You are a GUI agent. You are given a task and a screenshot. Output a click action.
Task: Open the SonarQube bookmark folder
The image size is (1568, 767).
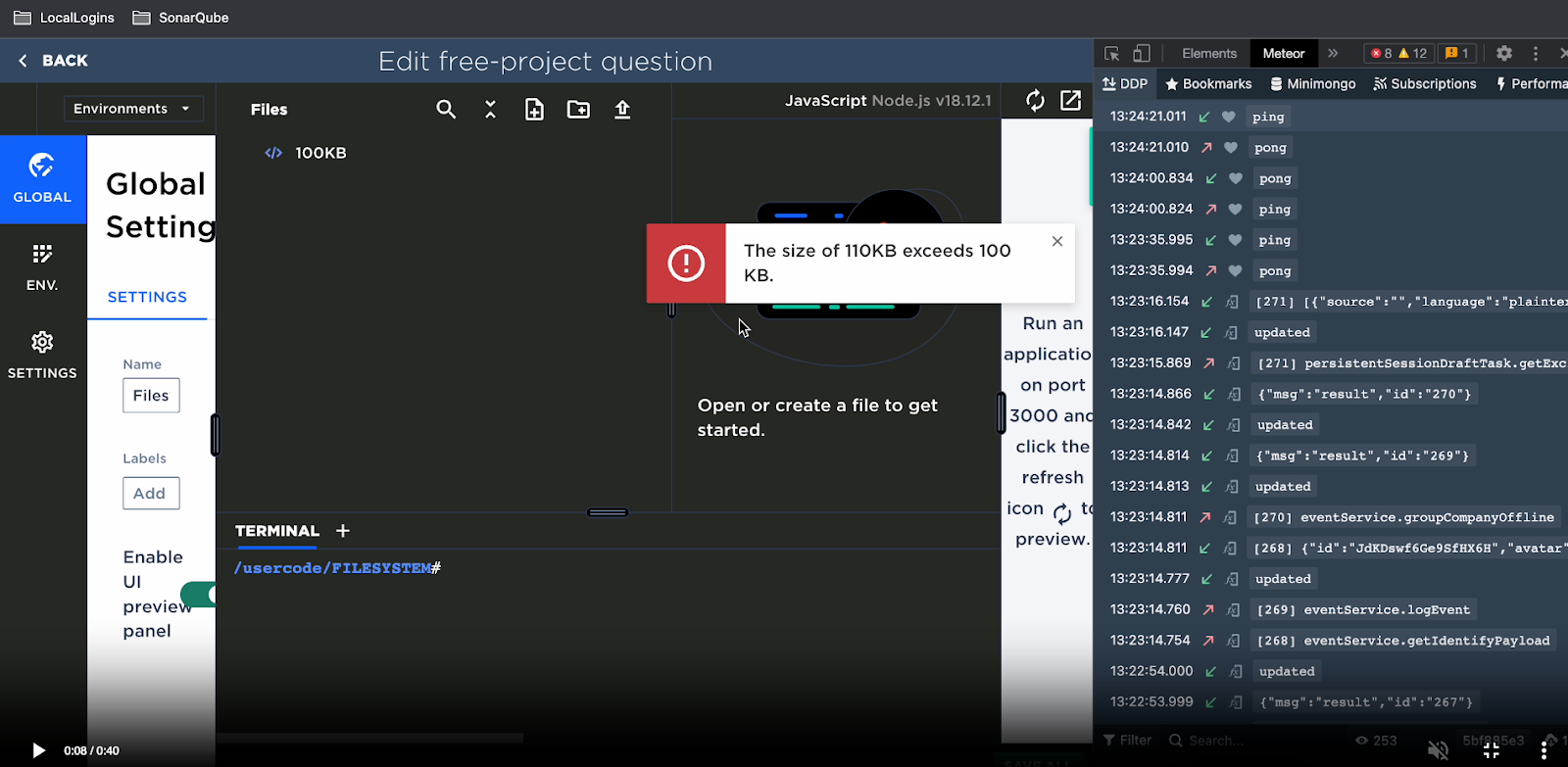click(180, 18)
